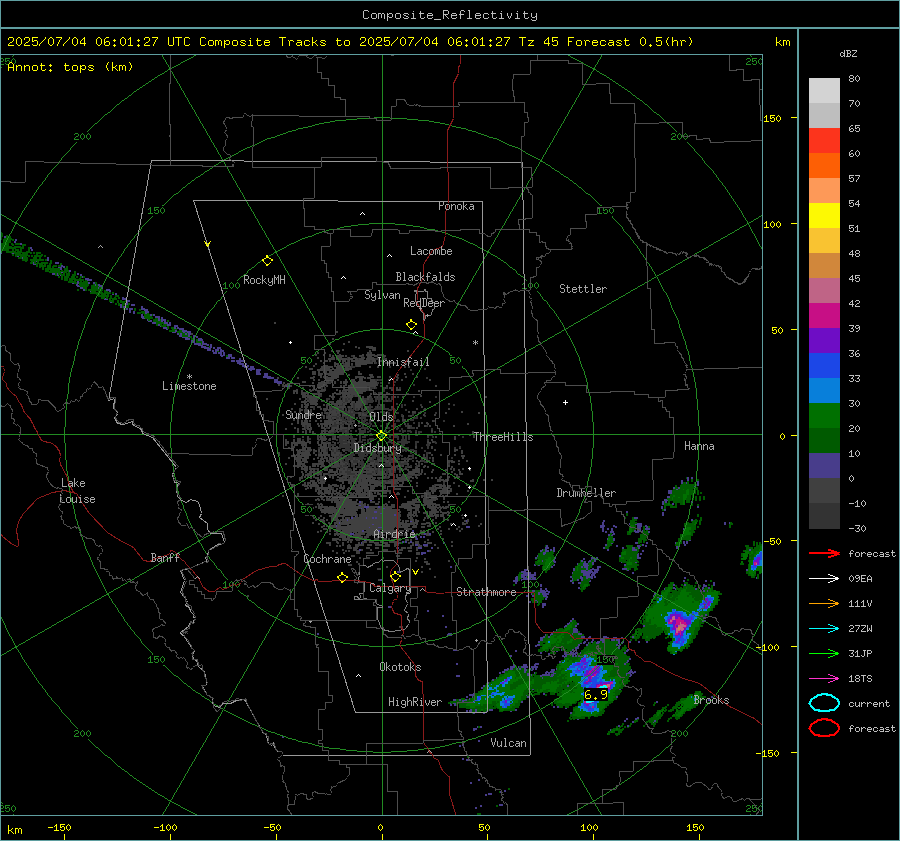900x841 pixels.
Task: Click the ThreeHills city label
Action: pos(503,437)
